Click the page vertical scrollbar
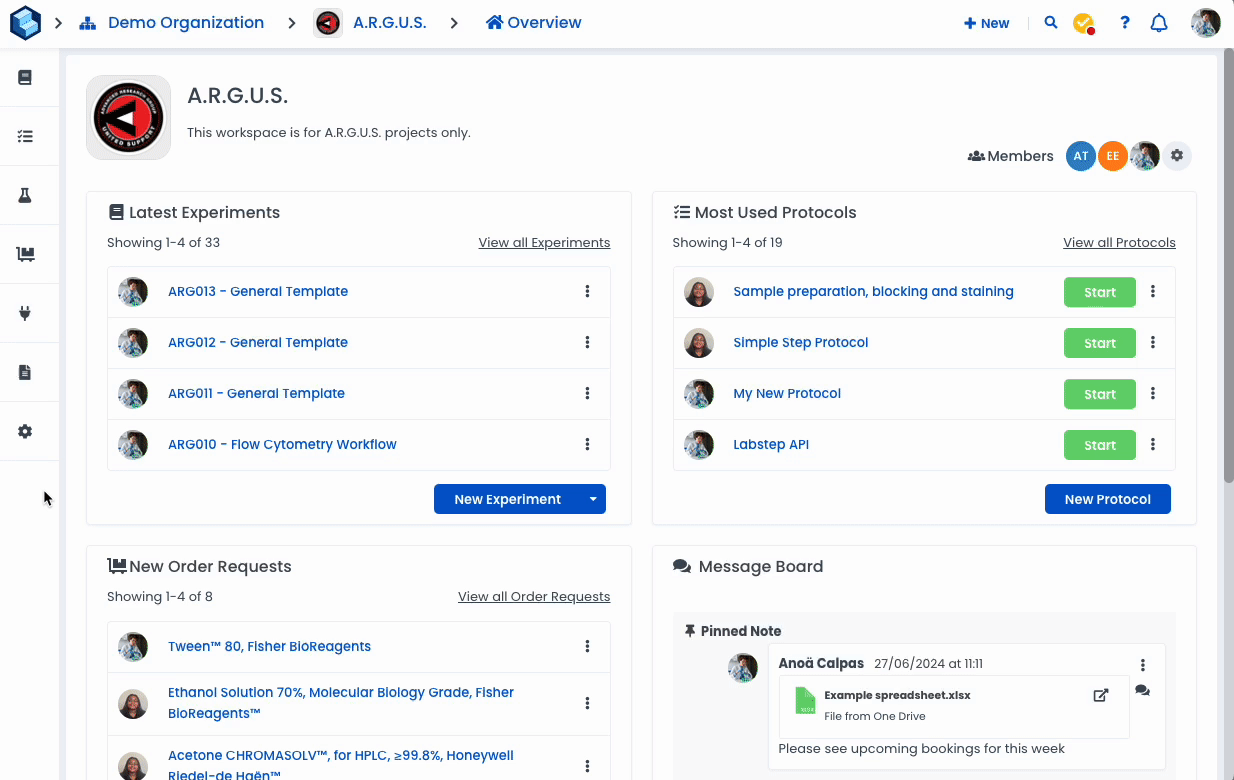Screen dimensions: 1234x780 point(1228,270)
